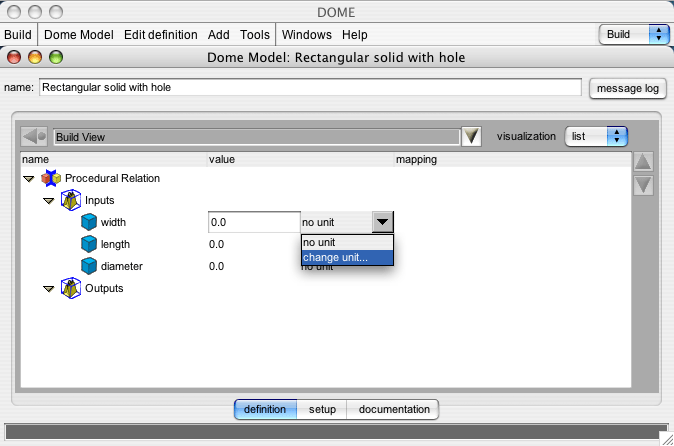Click the move down arrow button

coord(643,186)
